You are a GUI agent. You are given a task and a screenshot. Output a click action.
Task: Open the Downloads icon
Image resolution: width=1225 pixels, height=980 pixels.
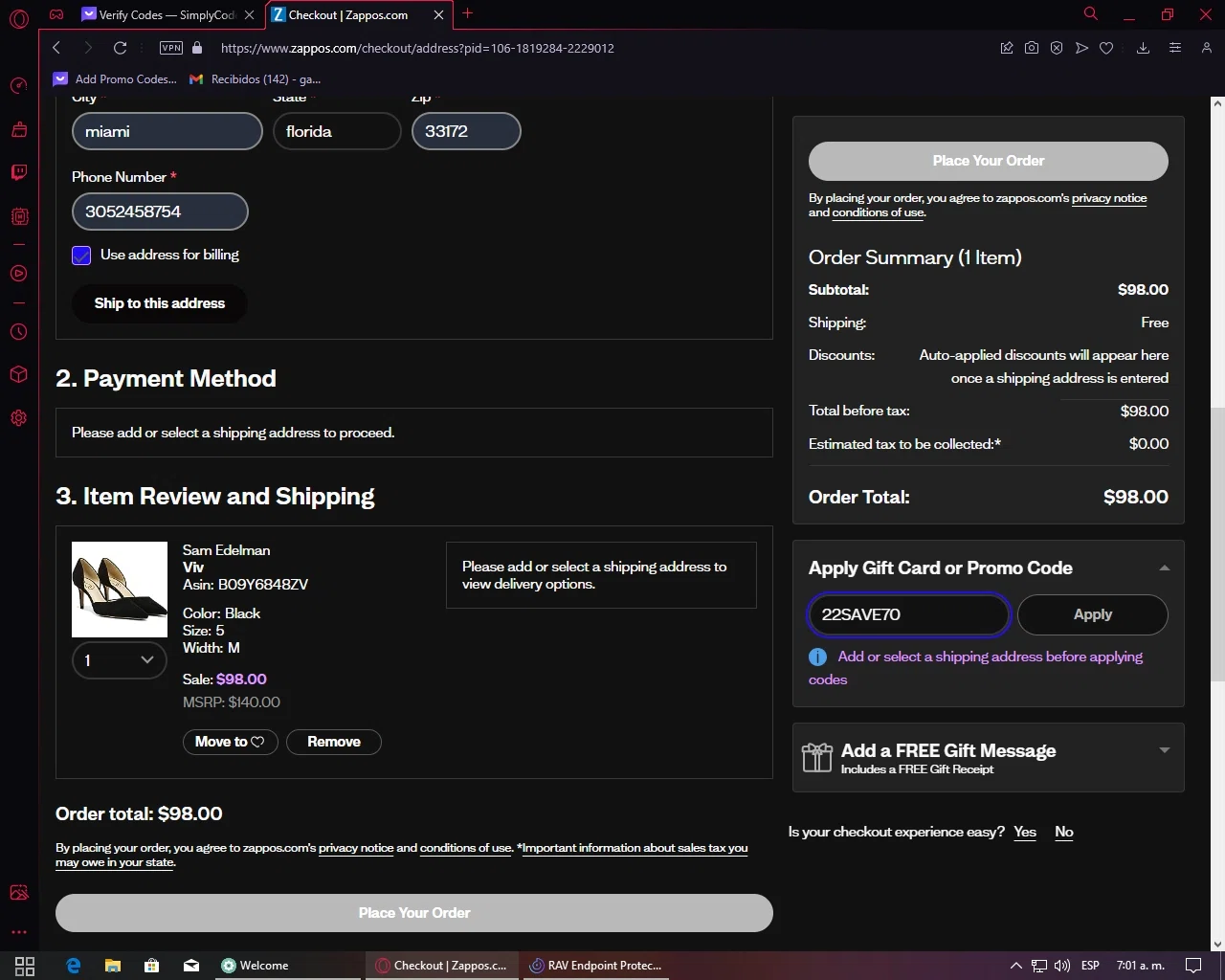click(x=1143, y=48)
